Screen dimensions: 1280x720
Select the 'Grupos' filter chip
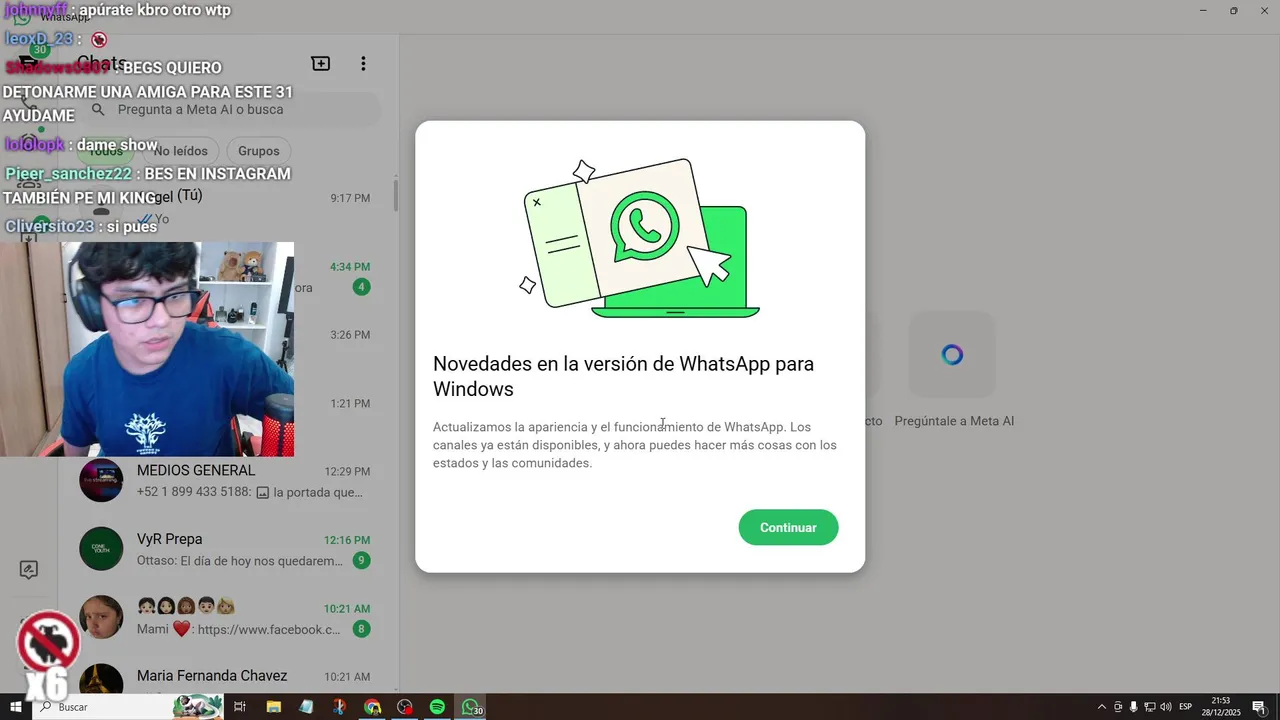(259, 151)
